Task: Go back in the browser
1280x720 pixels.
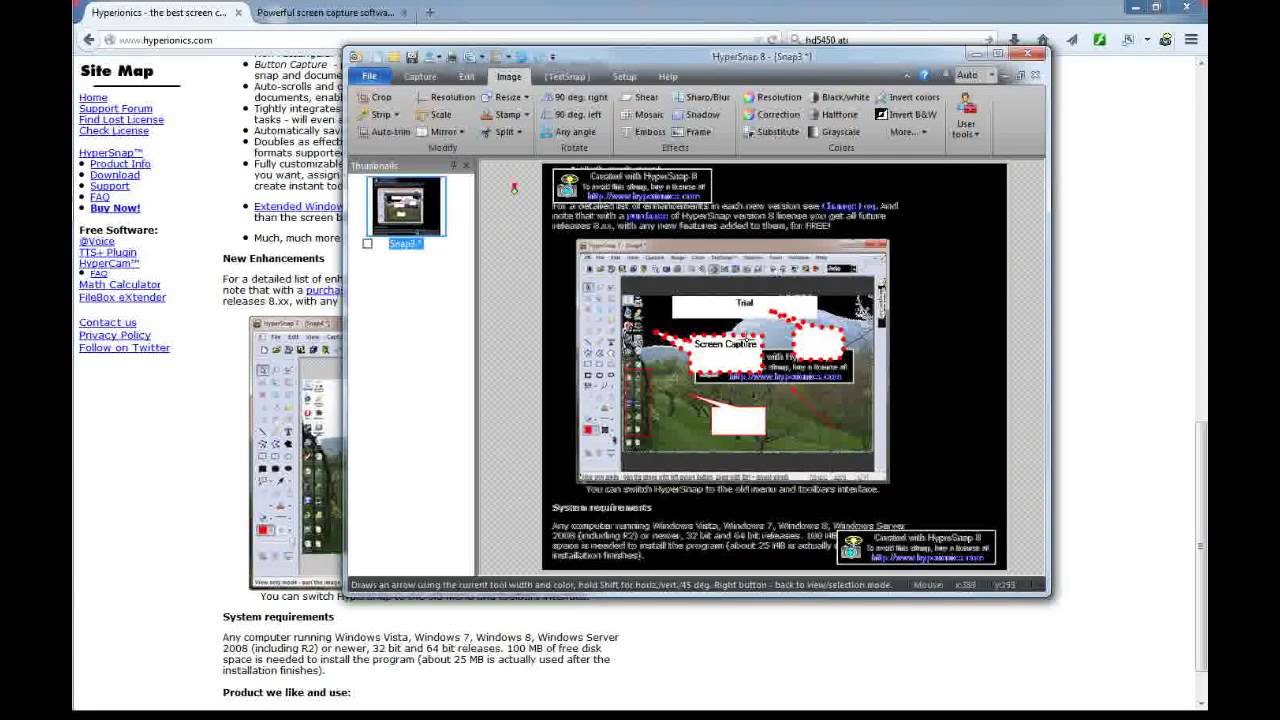Action: click(x=89, y=40)
